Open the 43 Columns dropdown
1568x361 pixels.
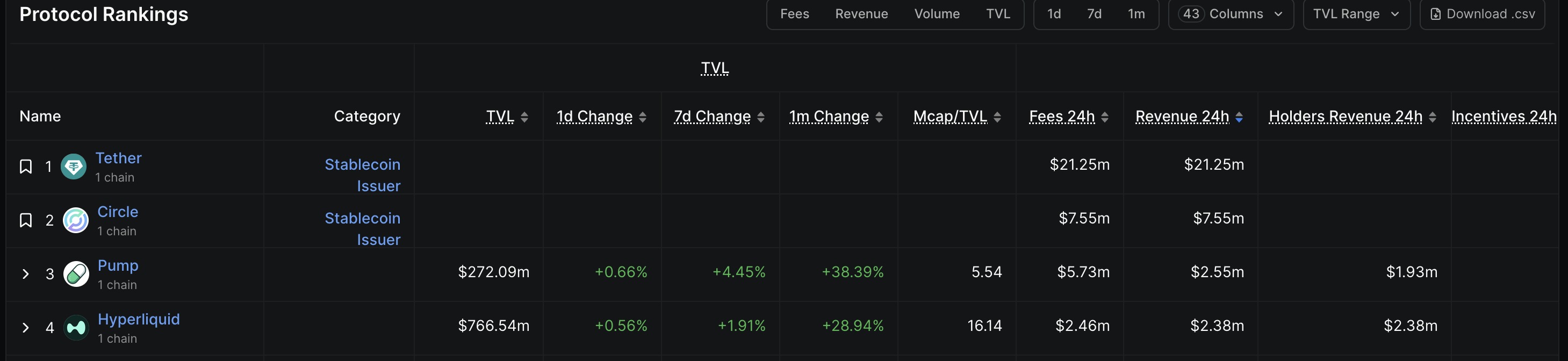(x=1230, y=14)
